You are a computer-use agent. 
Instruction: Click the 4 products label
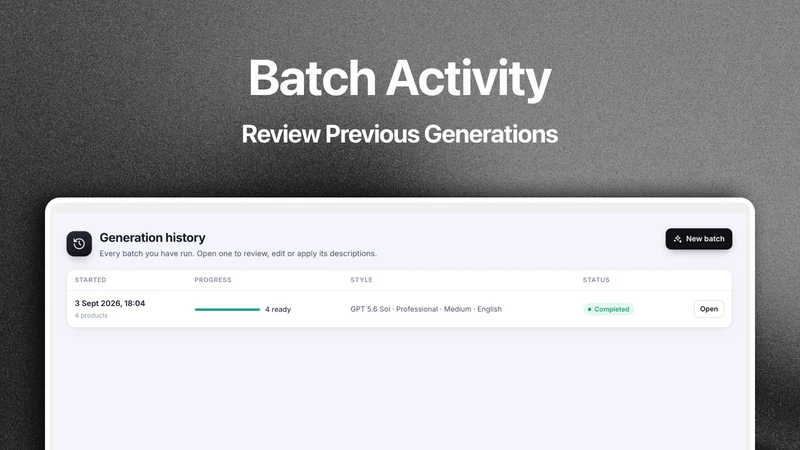coord(91,315)
